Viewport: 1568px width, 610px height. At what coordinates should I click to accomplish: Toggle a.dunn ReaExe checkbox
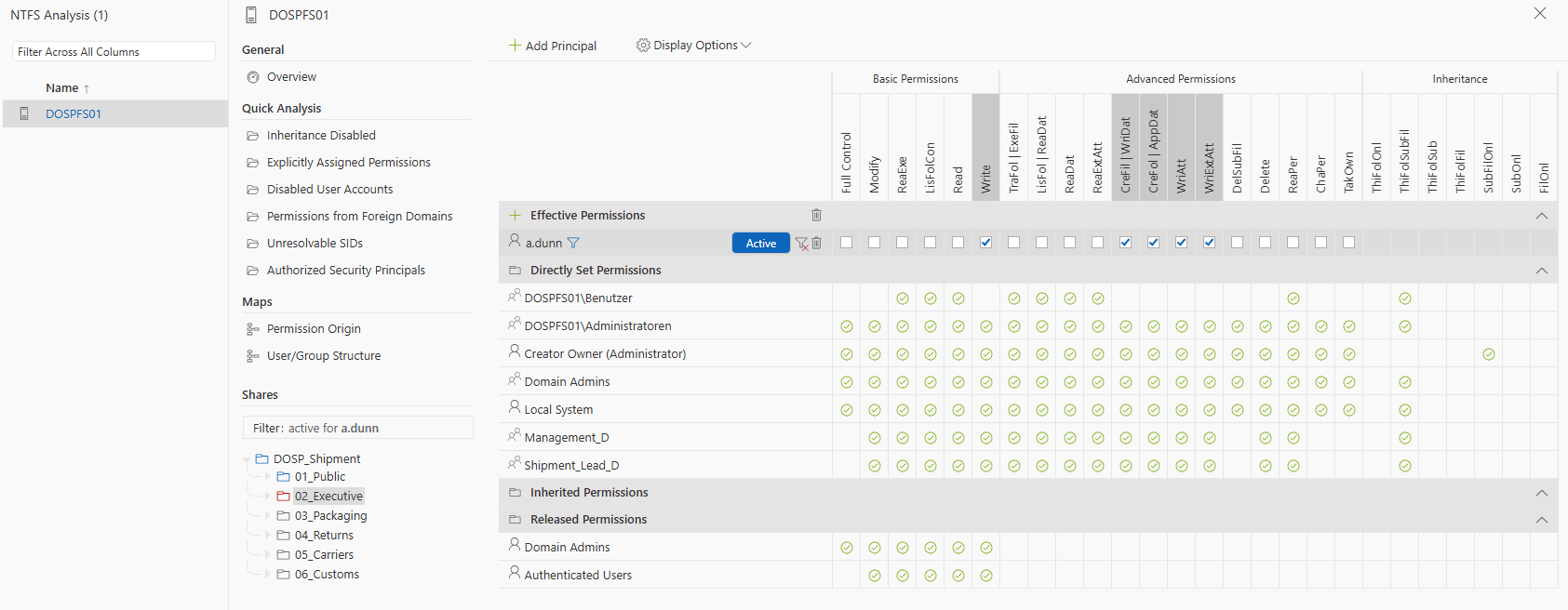[x=903, y=243]
